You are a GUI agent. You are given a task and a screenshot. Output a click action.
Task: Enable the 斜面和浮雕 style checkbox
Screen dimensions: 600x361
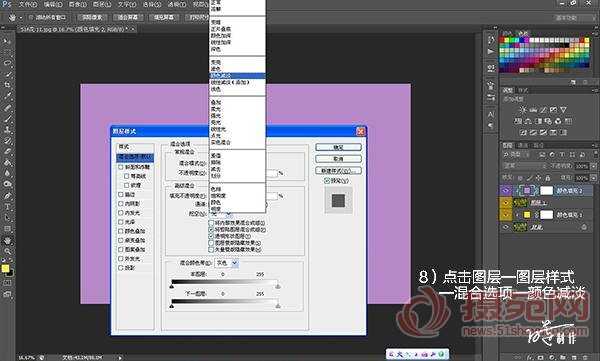tap(121, 167)
